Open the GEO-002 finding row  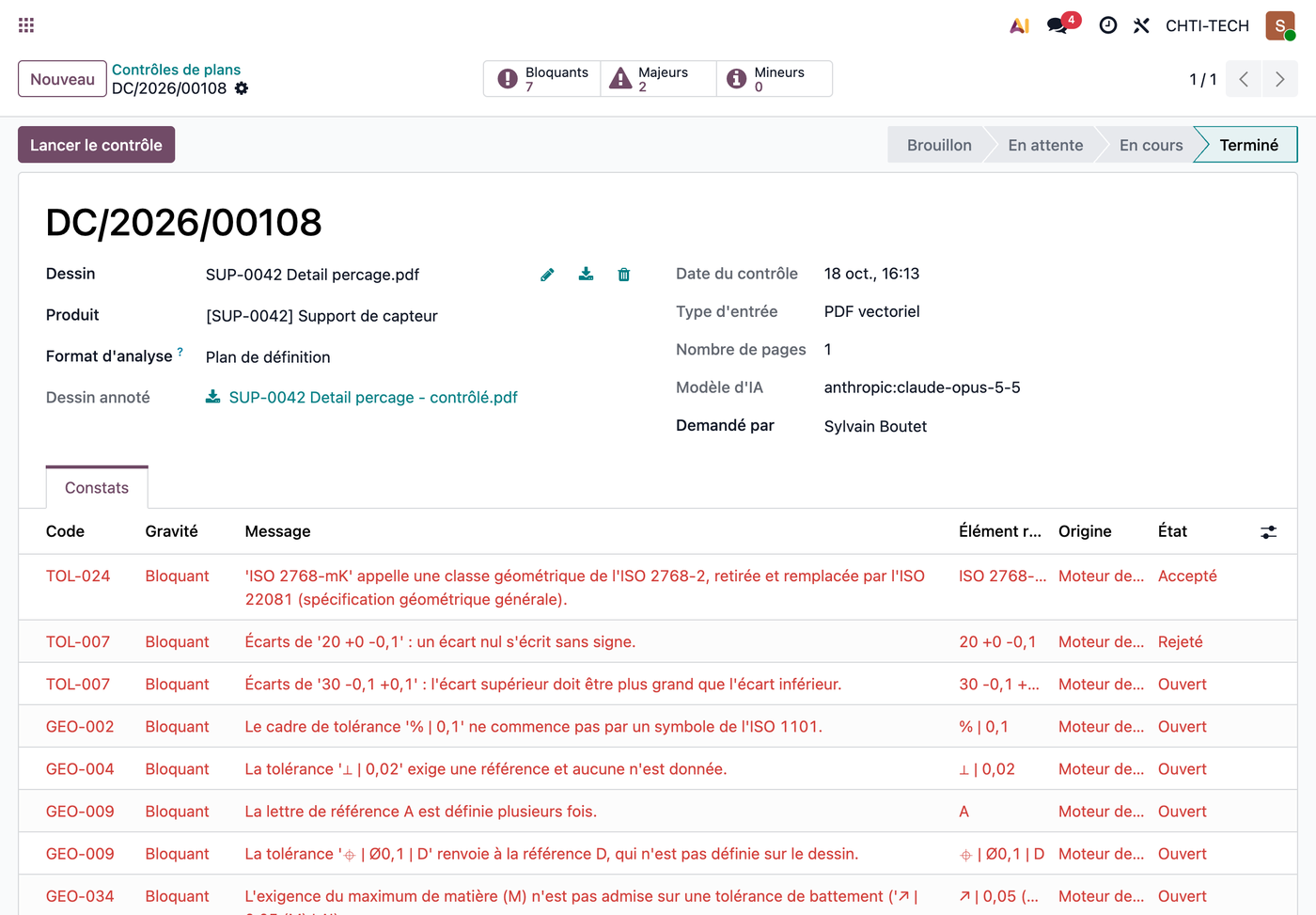tap(658, 727)
